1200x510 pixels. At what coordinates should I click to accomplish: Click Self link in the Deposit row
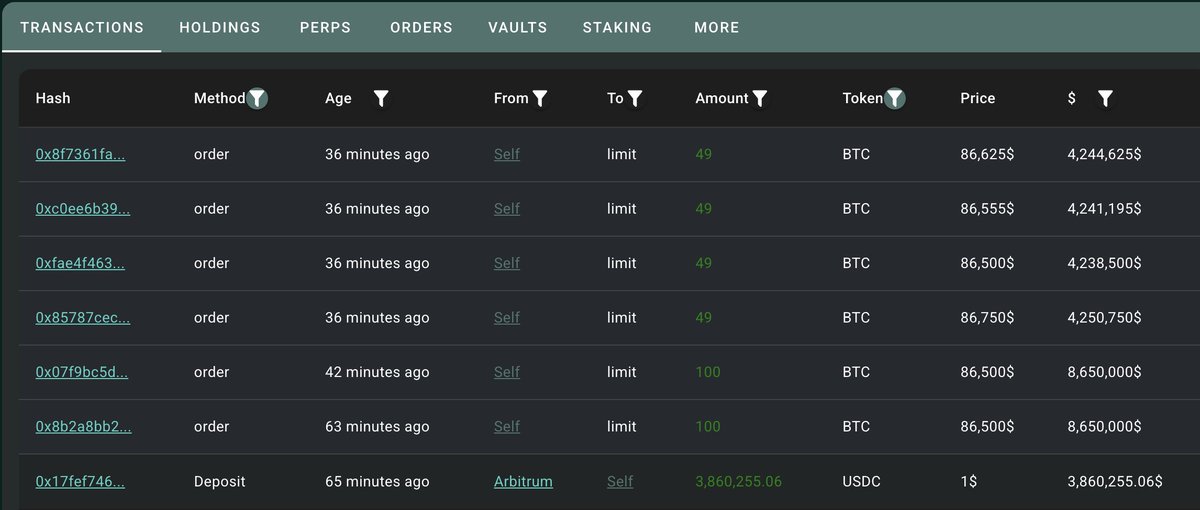(x=620, y=482)
